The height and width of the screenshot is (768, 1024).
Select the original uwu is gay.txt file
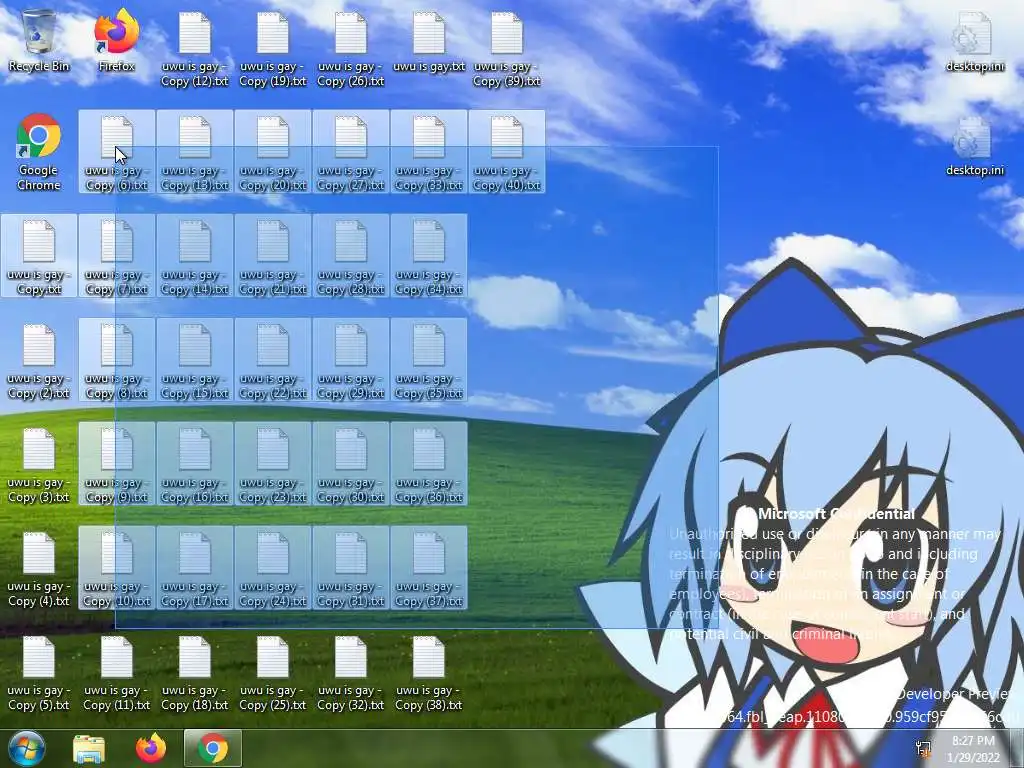(428, 41)
